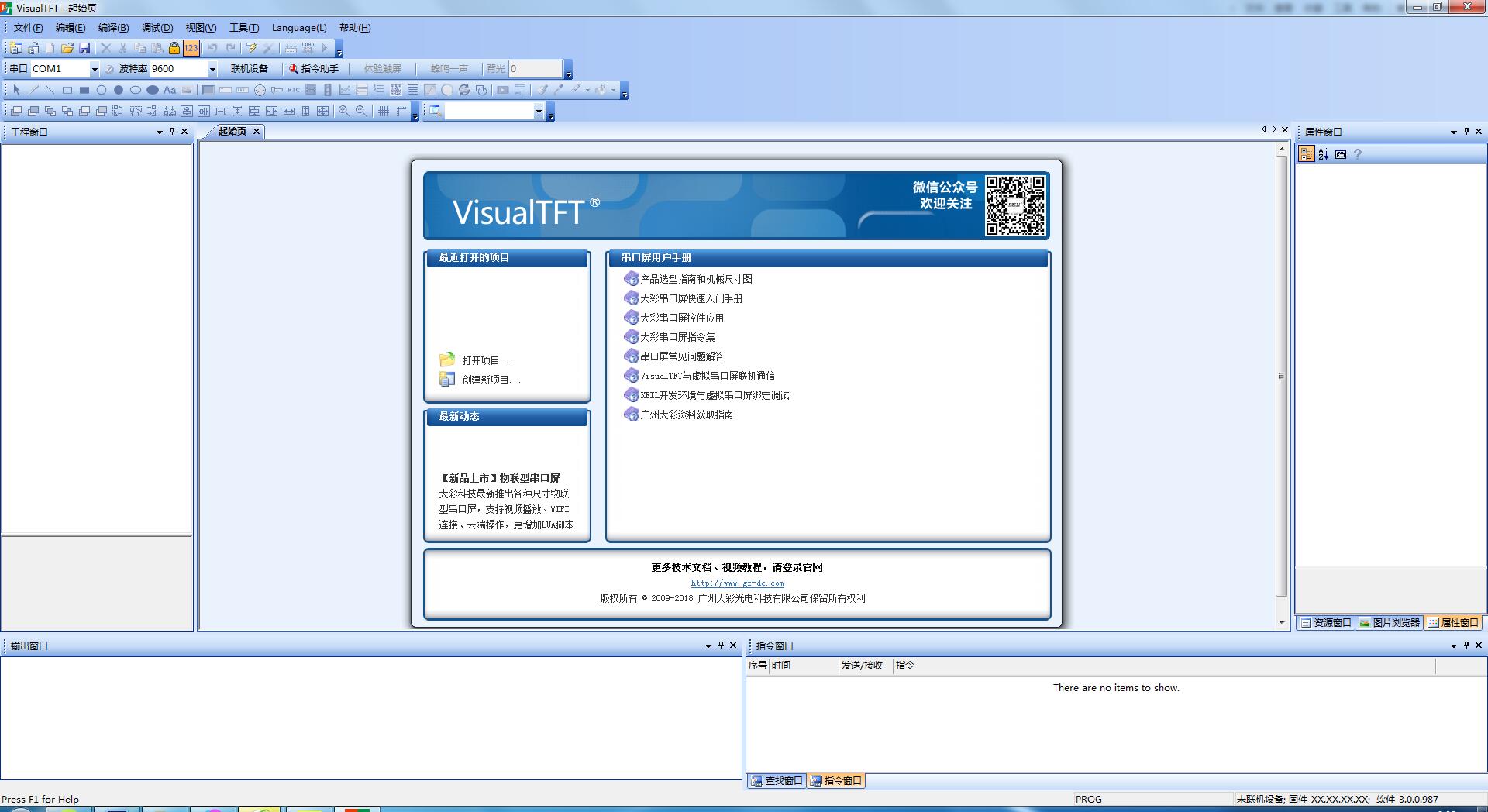Click the zoom in magnifier icon
The height and width of the screenshot is (812, 1488).
pyautogui.click(x=343, y=111)
